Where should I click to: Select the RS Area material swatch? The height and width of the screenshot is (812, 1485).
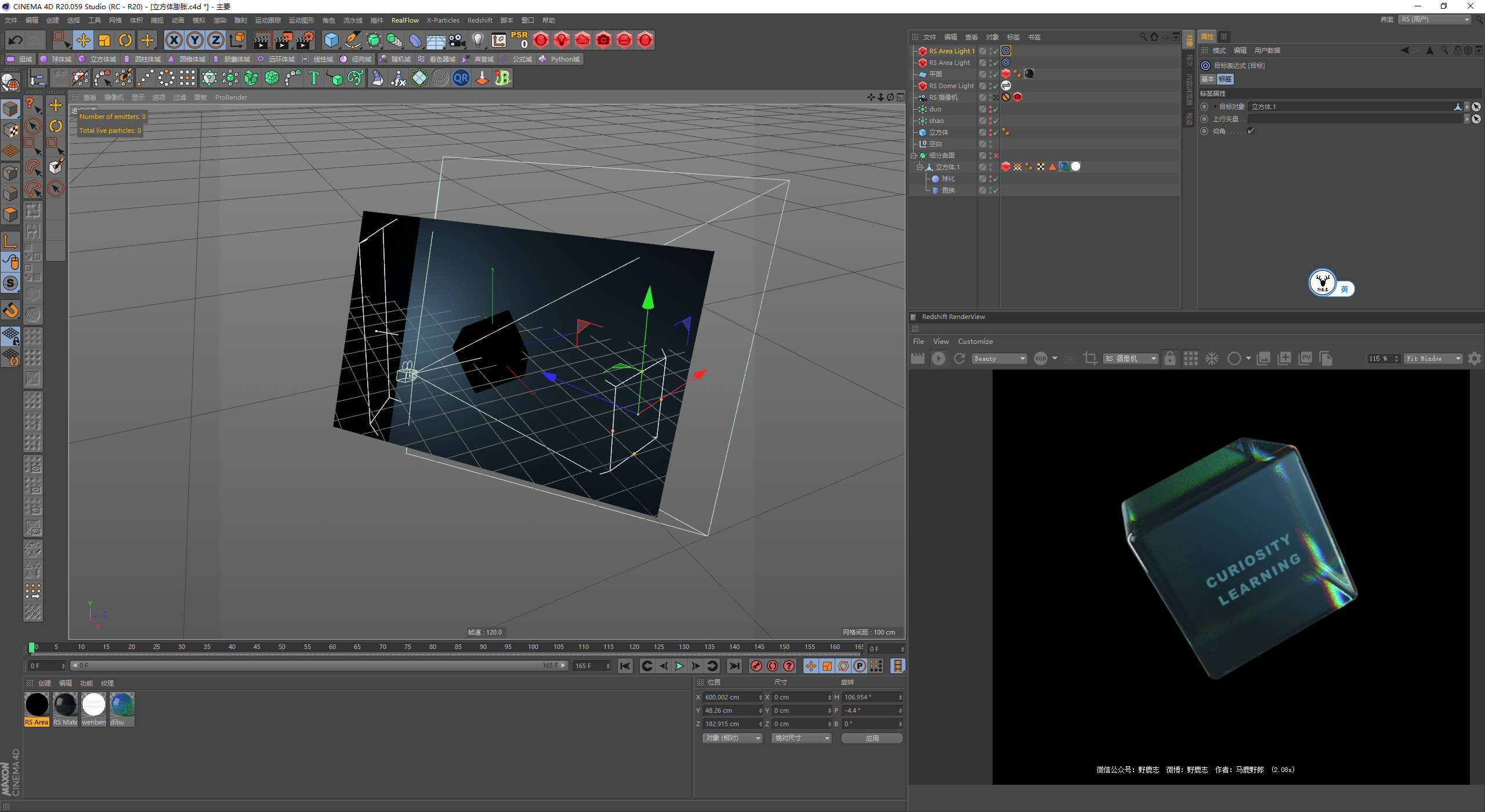(x=37, y=709)
